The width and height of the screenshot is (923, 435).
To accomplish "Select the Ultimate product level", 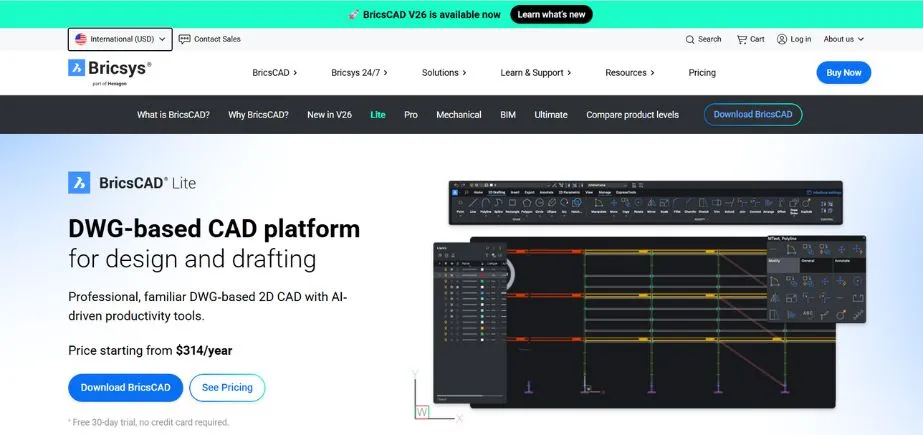I will [551, 115].
